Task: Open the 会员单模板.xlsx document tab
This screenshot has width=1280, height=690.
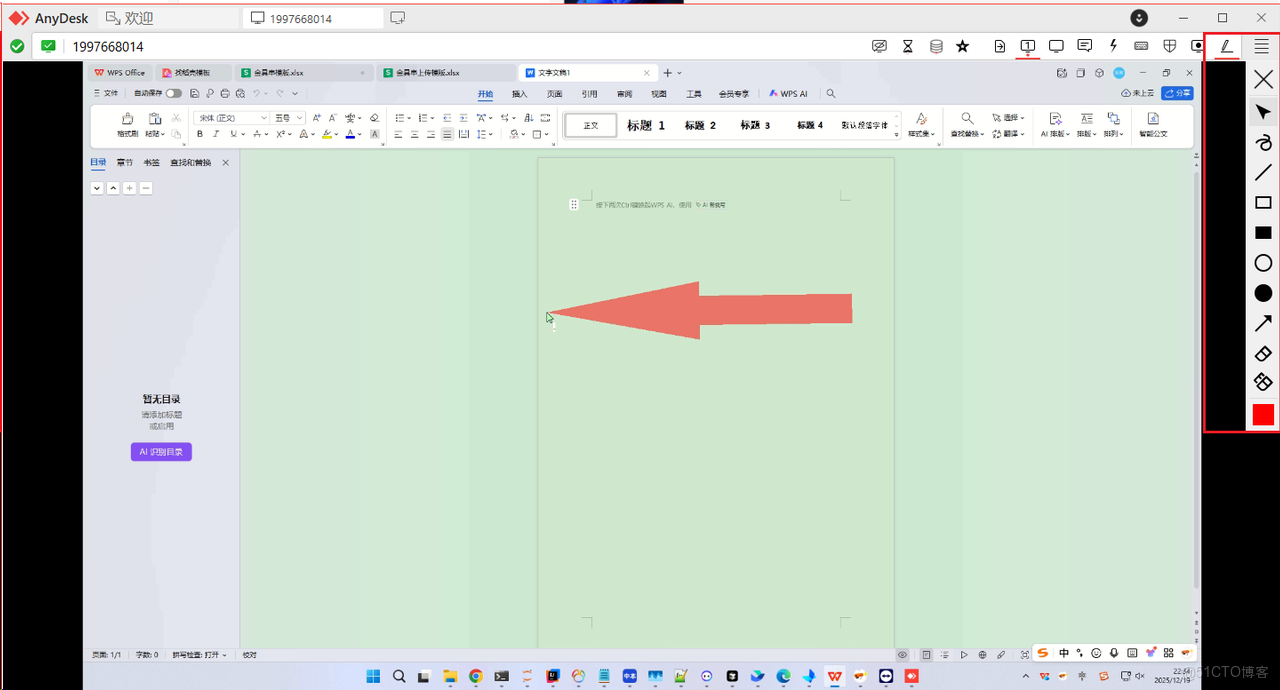Action: (x=280, y=73)
